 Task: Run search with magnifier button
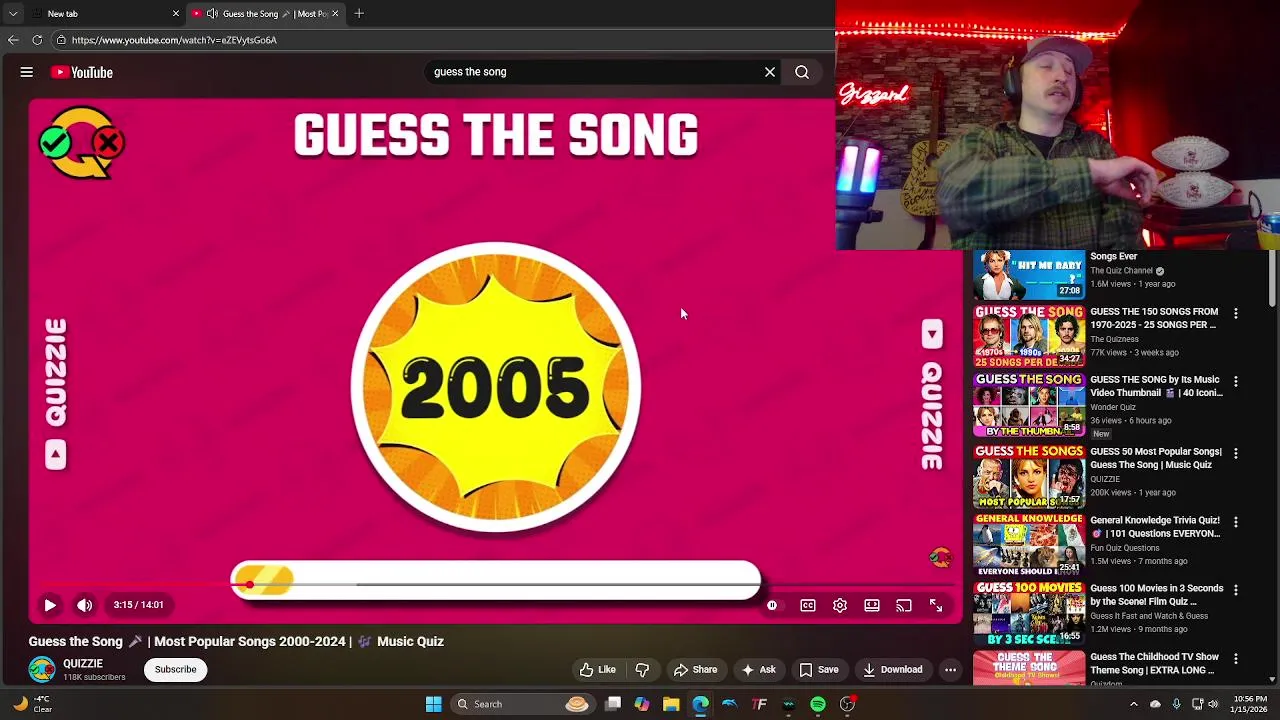(802, 72)
